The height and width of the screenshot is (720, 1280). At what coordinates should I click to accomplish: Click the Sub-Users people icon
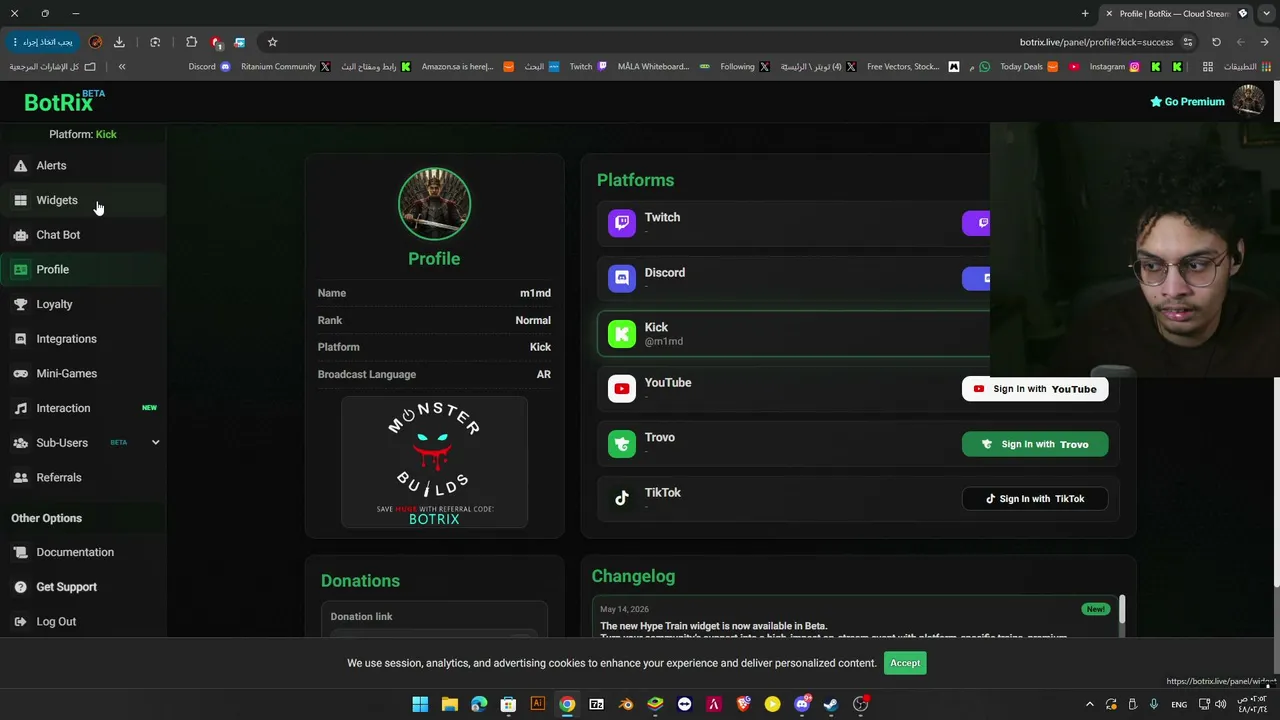[x=20, y=443]
